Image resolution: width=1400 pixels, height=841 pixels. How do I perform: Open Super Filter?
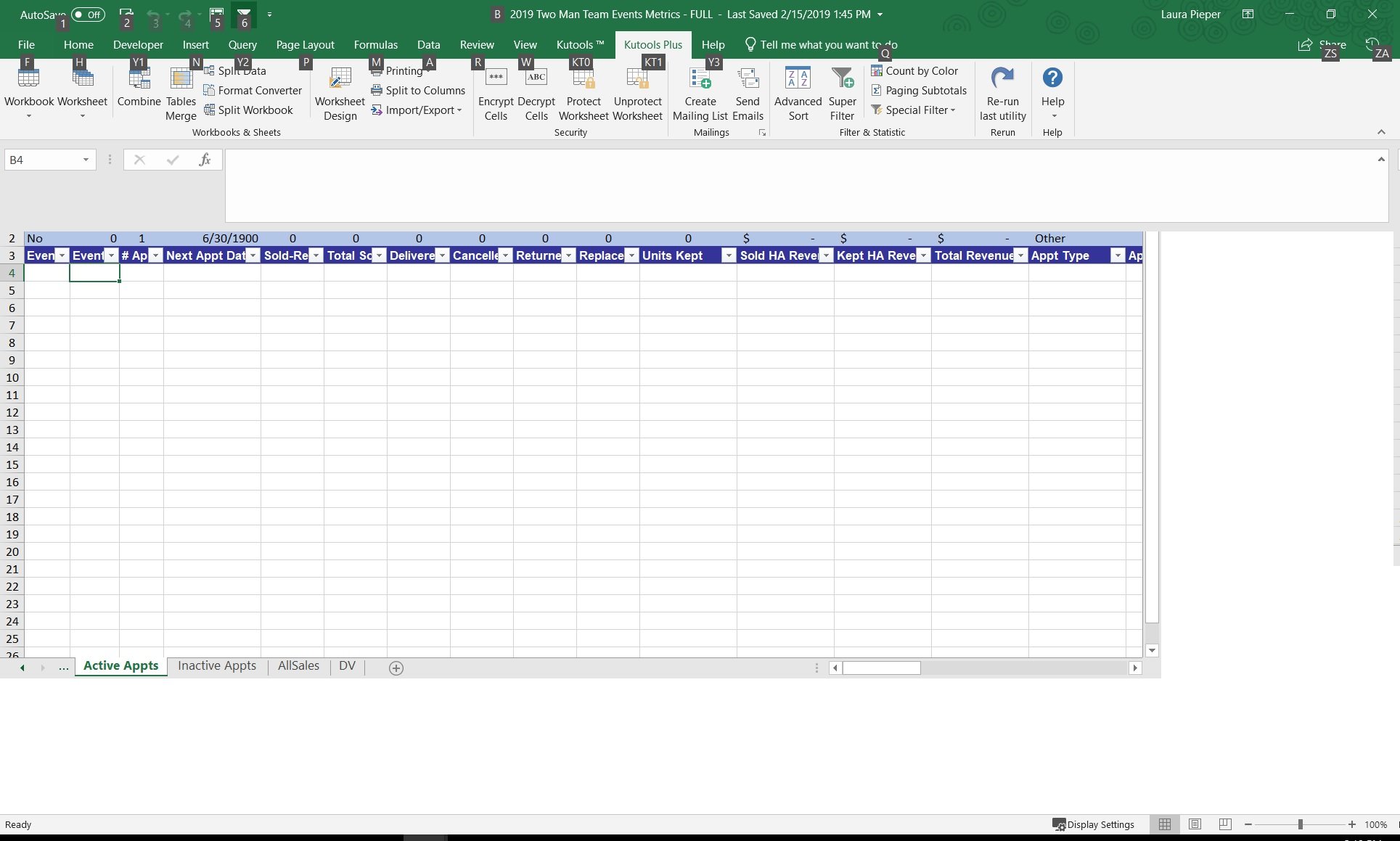(x=842, y=94)
